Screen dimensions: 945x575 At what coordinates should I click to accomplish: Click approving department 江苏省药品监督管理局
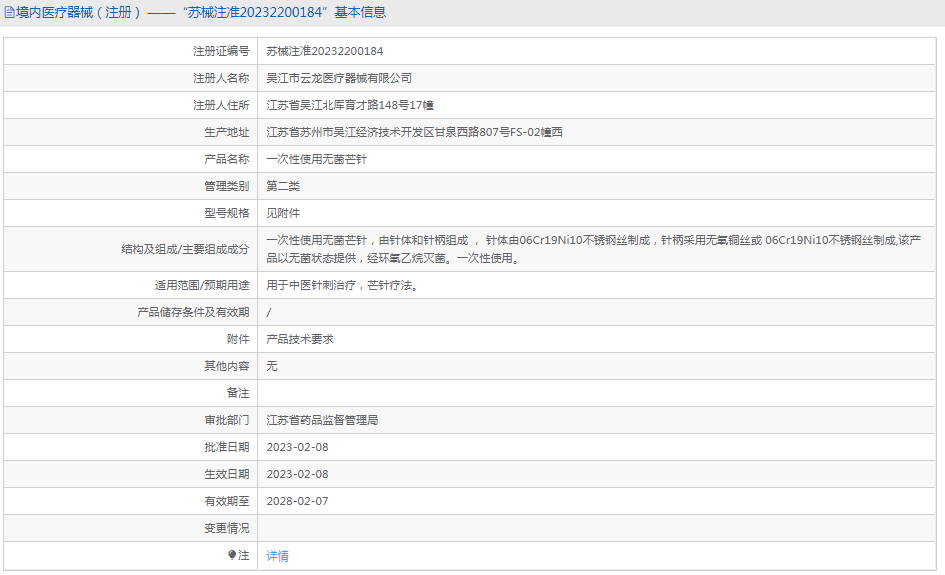[322, 420]
